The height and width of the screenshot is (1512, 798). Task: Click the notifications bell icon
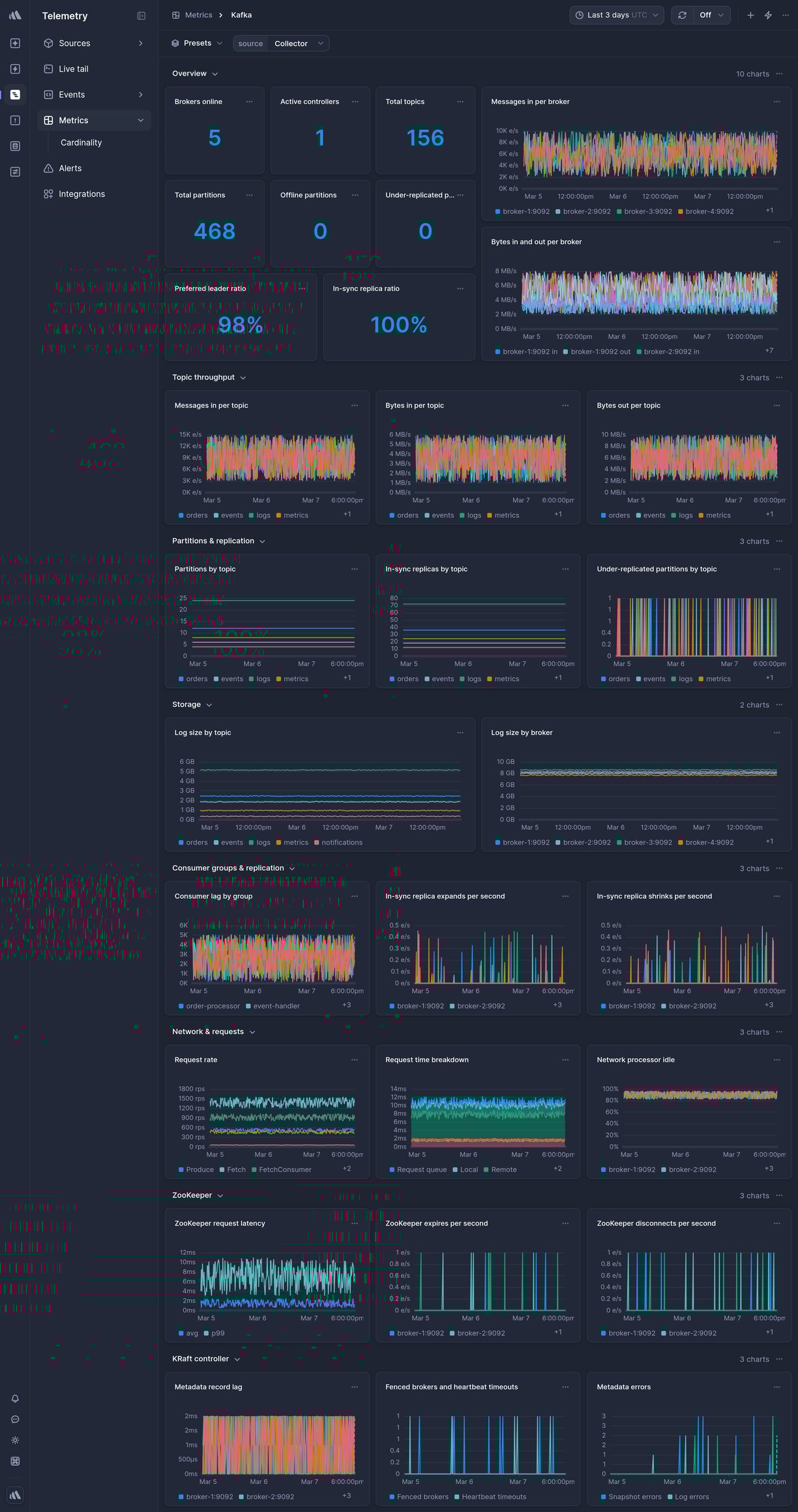pyautogui.click(x=15, y=1399)
